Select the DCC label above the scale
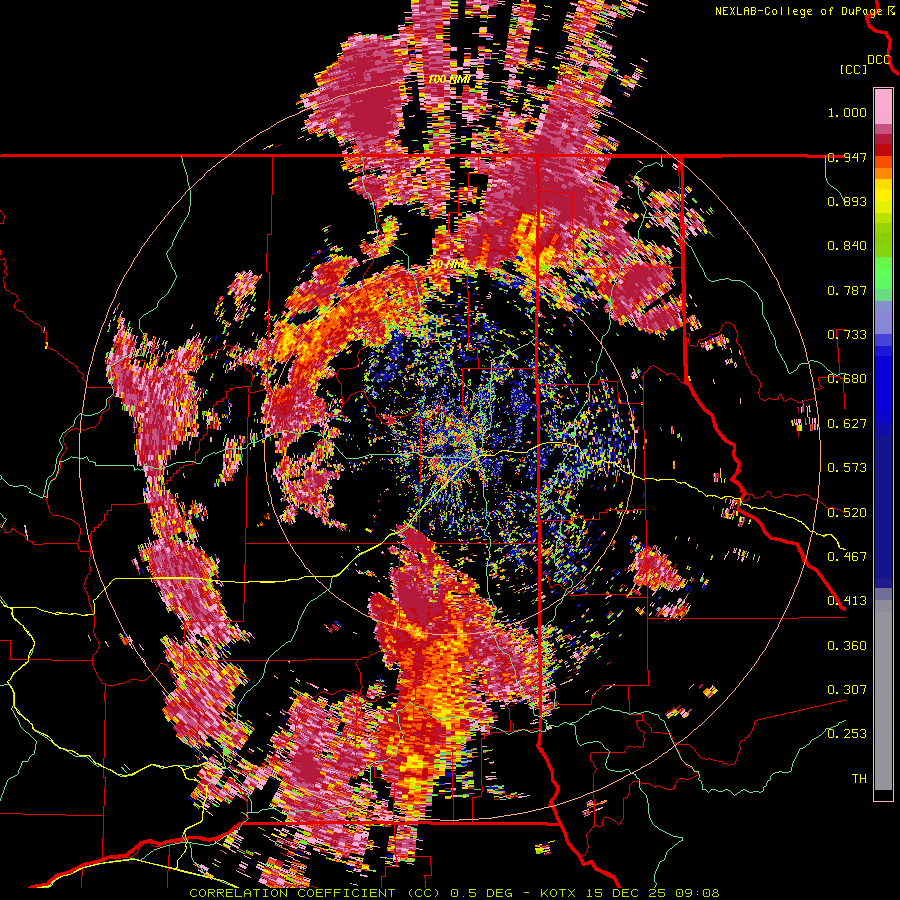The height and width of the screenshot is (900, 900). click(879, 60)
